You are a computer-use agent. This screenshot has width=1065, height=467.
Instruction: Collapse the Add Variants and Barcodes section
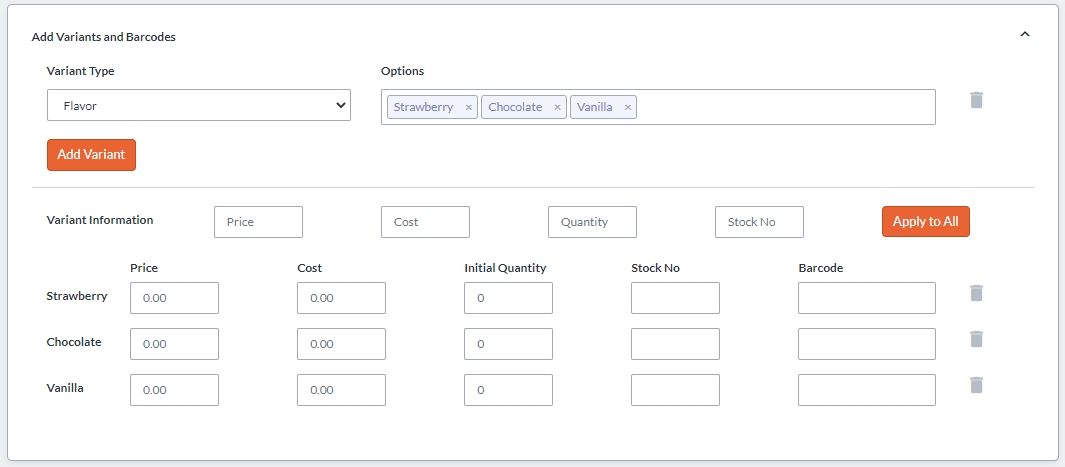coord(1024,35)
